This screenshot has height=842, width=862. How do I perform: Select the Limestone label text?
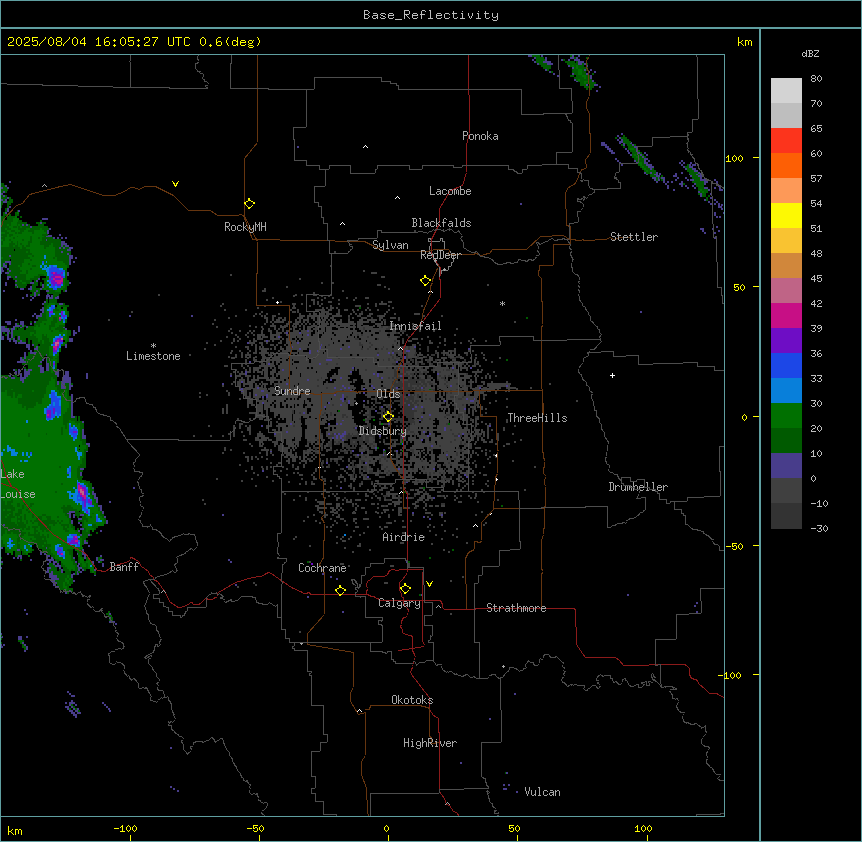(153, 356)
